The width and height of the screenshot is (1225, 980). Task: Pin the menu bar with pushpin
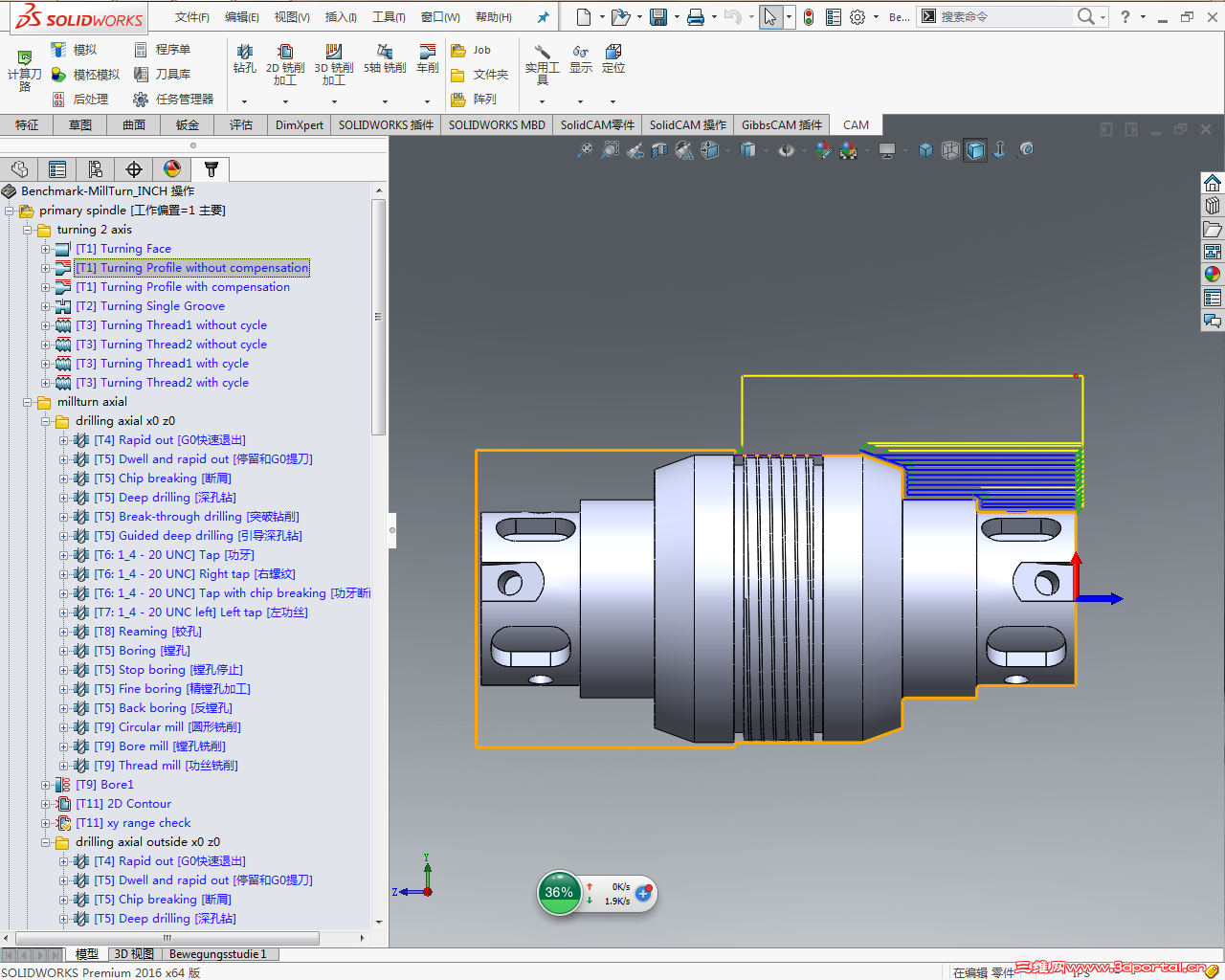(543, 17)
